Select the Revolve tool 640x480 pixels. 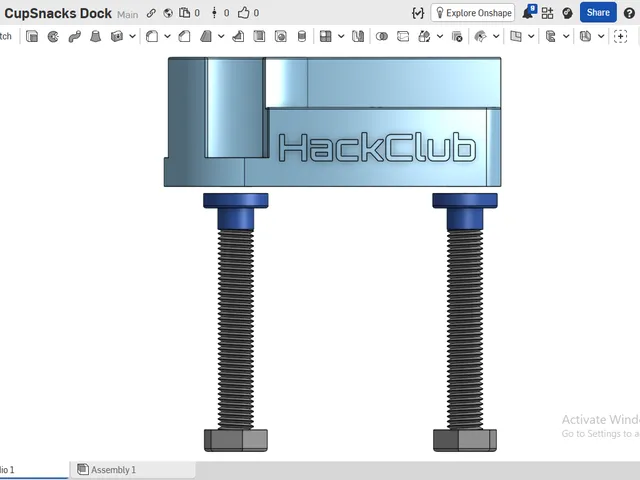coord(53,36)
